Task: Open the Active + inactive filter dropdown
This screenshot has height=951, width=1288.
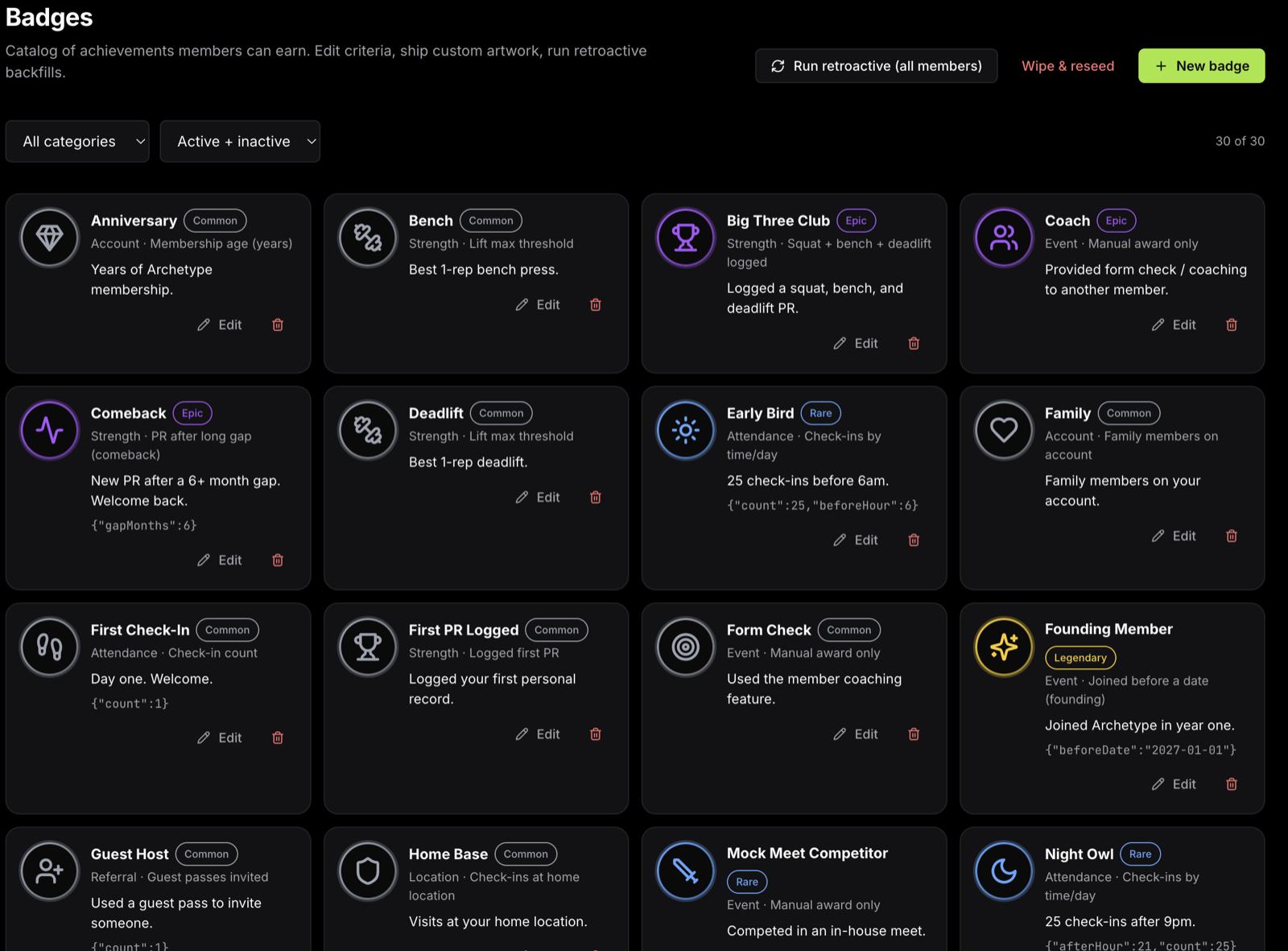Action: point(240,141)
